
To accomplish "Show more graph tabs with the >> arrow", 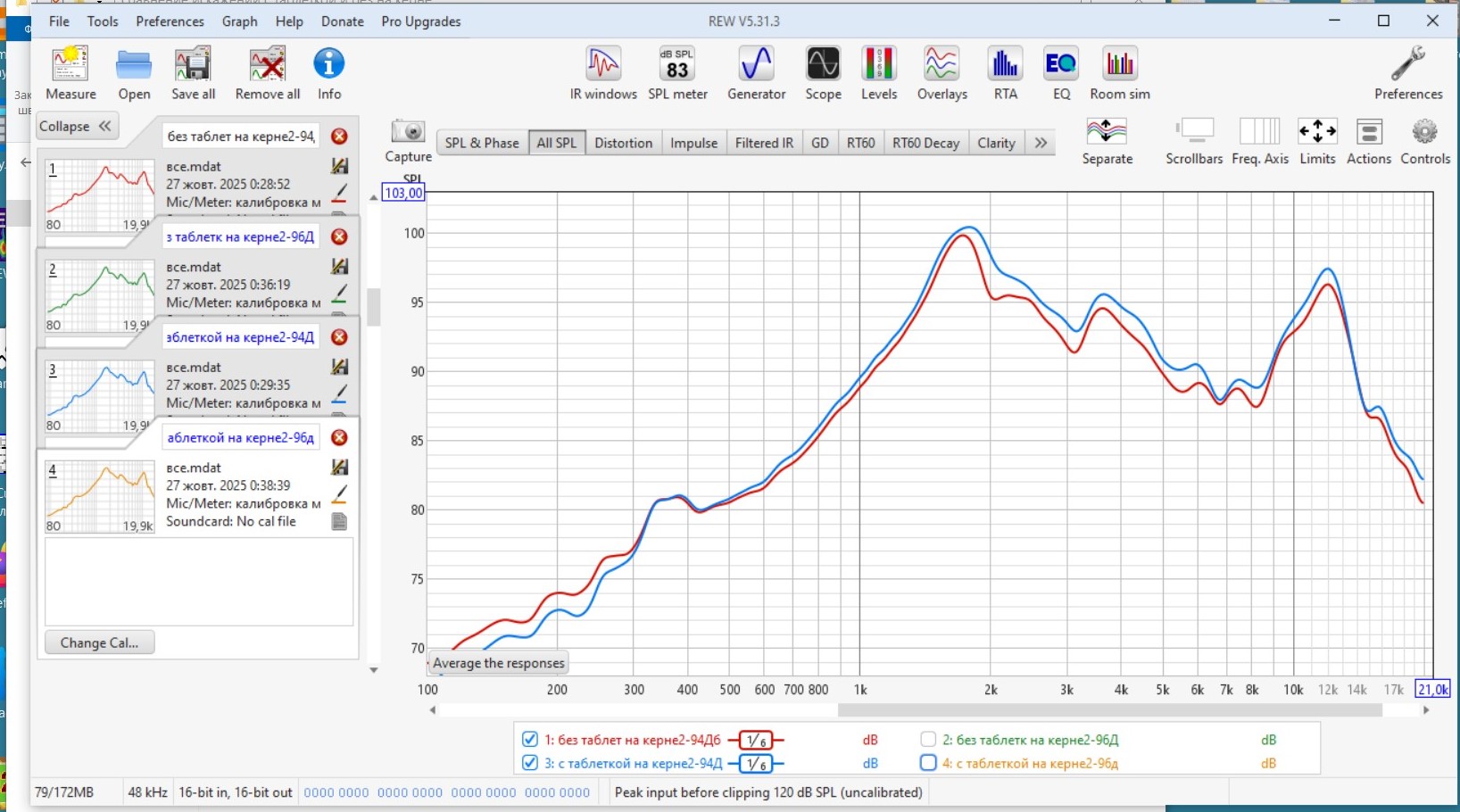I will (x=1041, y=143).
